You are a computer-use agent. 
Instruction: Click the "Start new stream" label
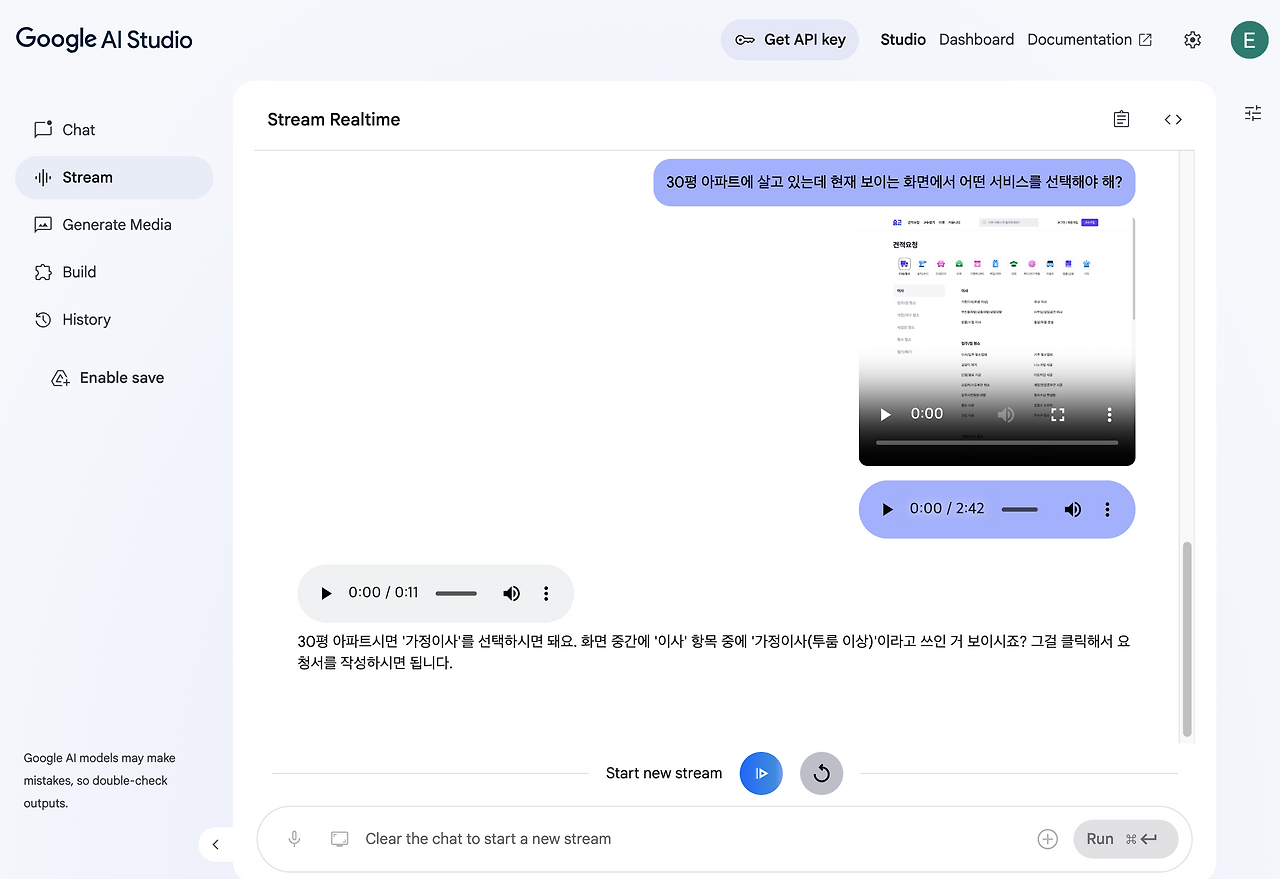pos(664,773)
